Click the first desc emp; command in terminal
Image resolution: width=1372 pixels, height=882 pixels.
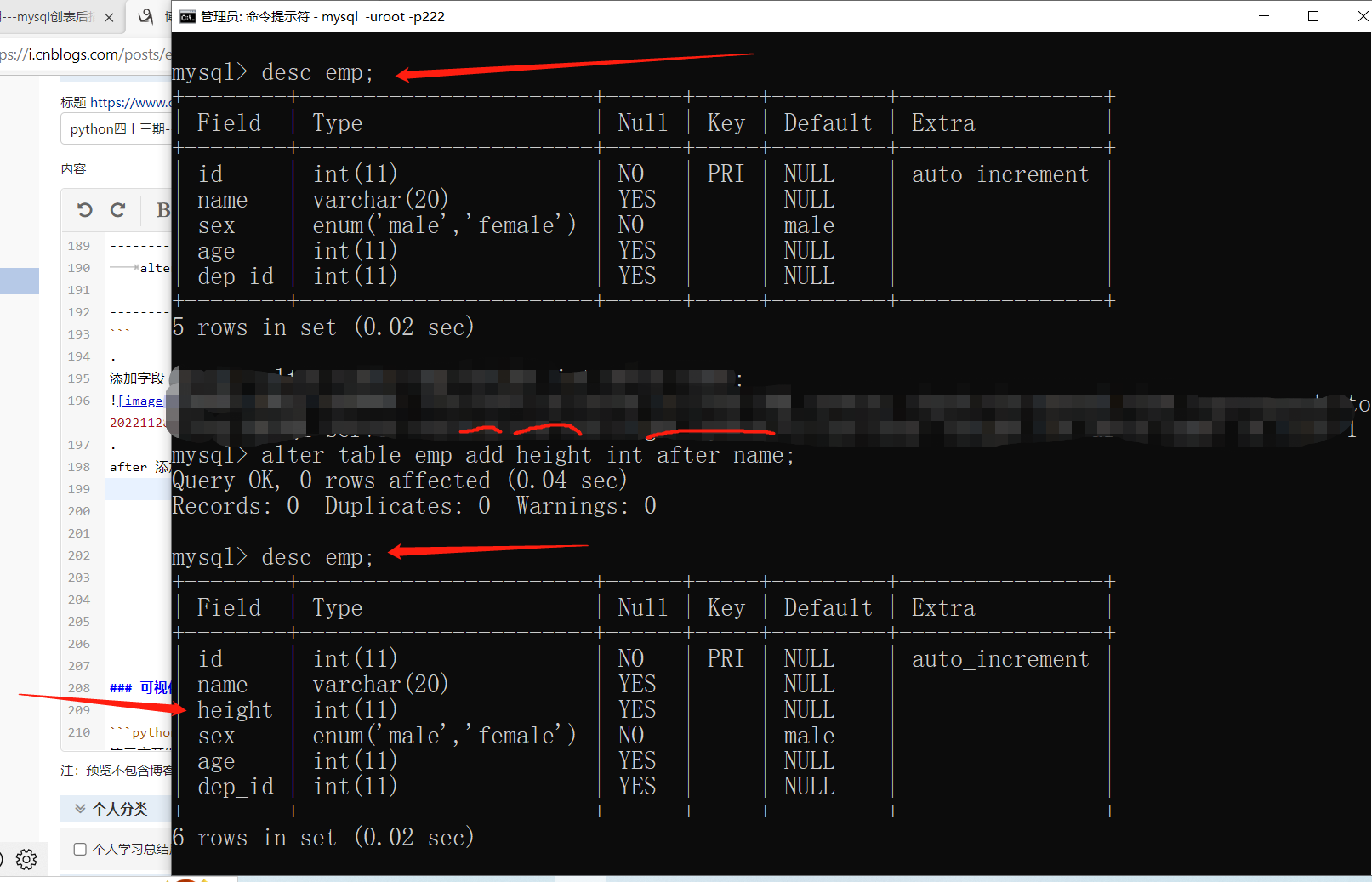(317, 73)
